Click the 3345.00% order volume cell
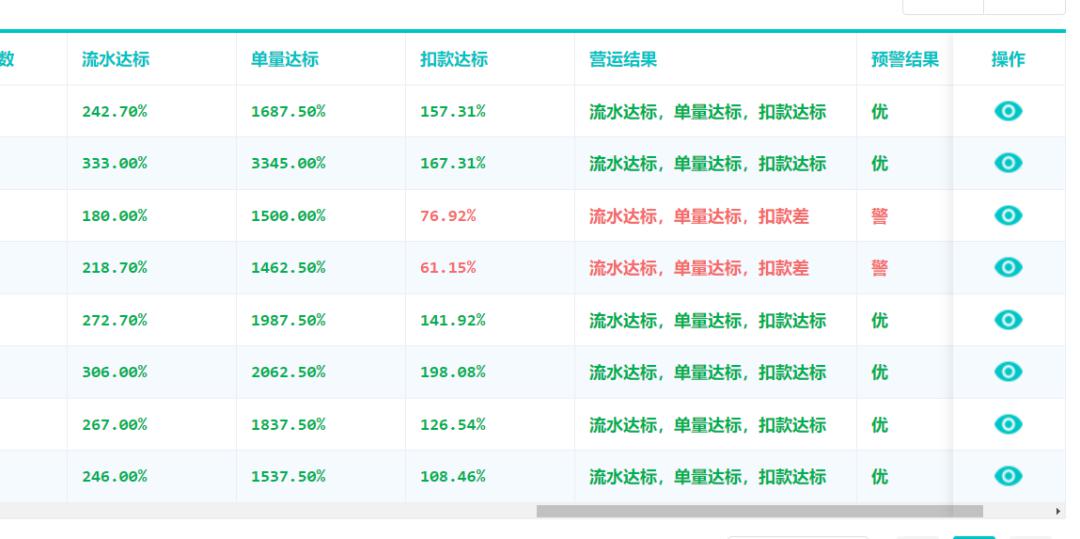This screenshot has width=1080, height=539. (x=288, y=163)
